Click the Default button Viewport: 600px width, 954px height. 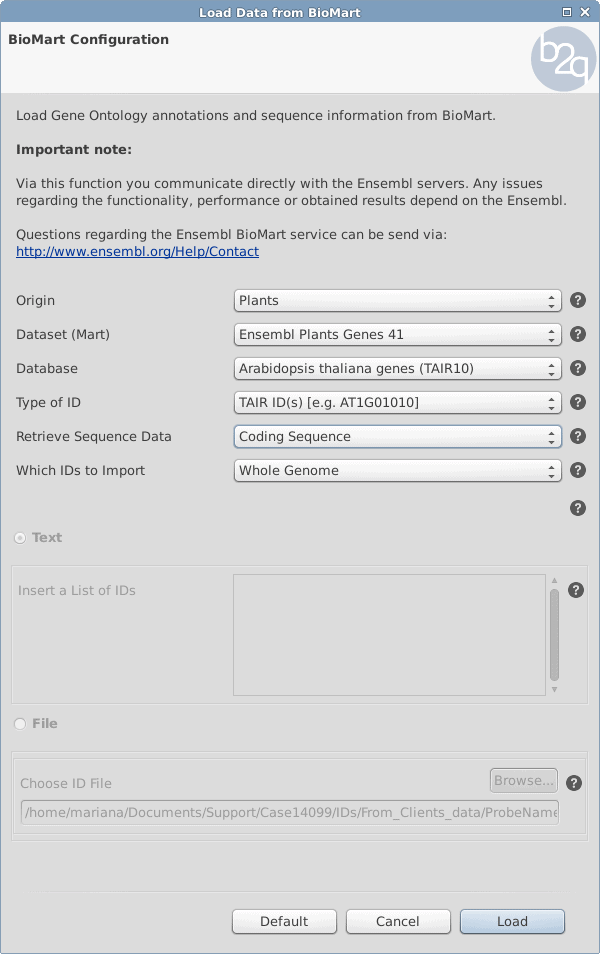(284, 921)
